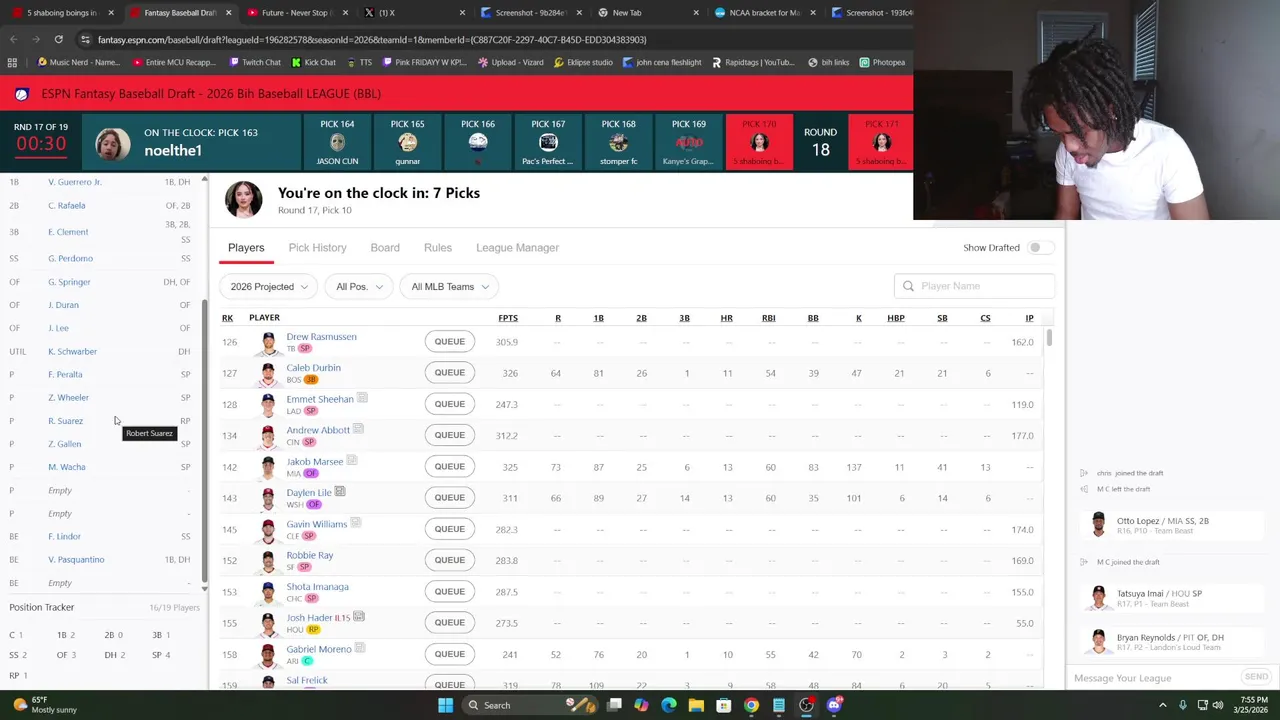Click noelthe1 avatar on the clock
This screenshot has height=720, width=1280.
[x=113, y=144]
